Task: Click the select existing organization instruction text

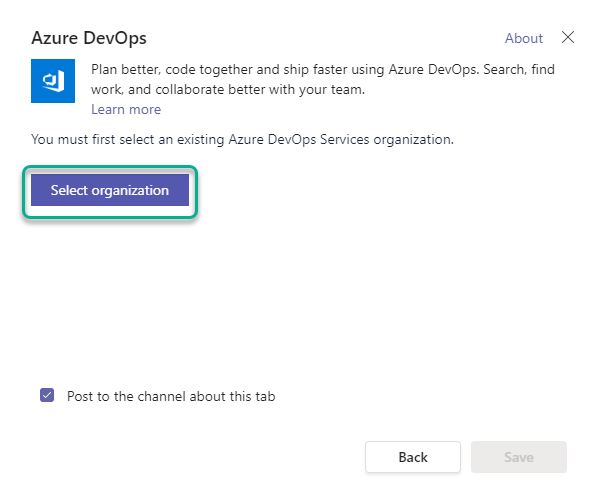Action: tap(242, 139)
